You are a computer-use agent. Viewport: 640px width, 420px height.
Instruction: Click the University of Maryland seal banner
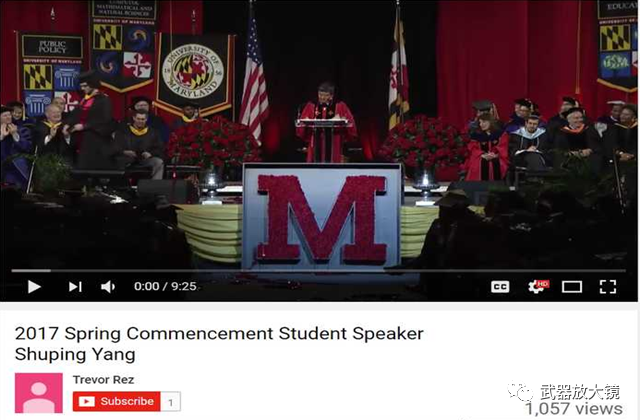pos(193,73)
